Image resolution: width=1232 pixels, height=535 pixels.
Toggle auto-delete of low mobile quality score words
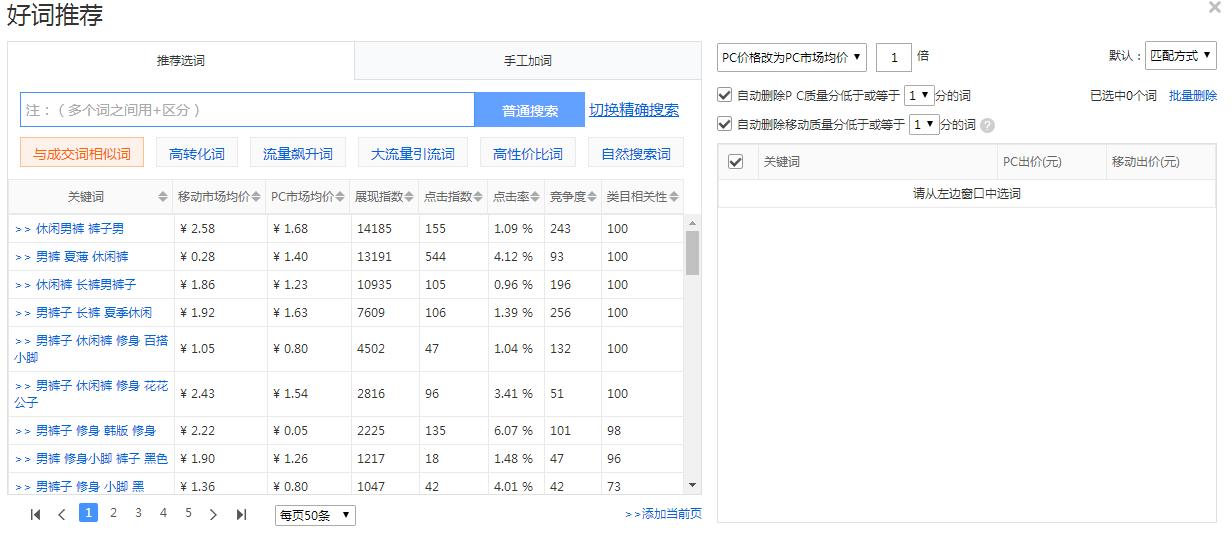click(x=725, y=125)
